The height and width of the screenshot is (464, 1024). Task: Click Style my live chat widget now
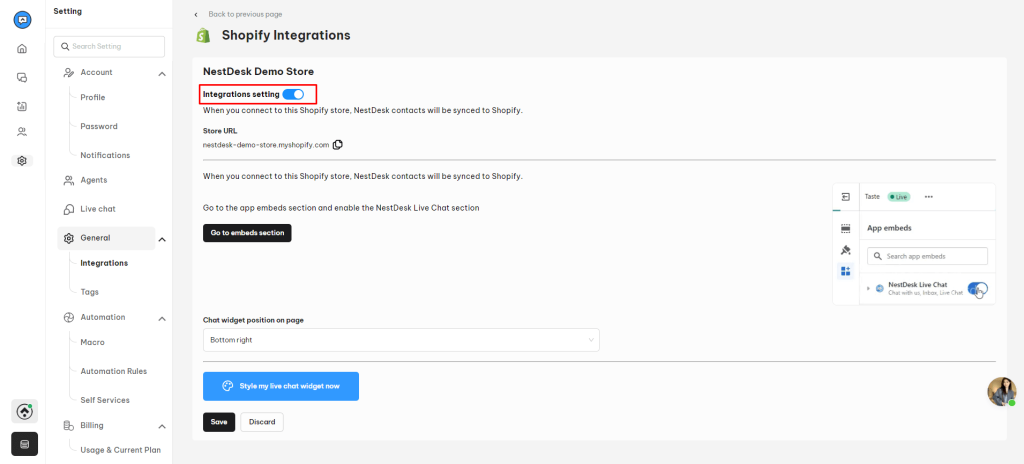[281, 386]
